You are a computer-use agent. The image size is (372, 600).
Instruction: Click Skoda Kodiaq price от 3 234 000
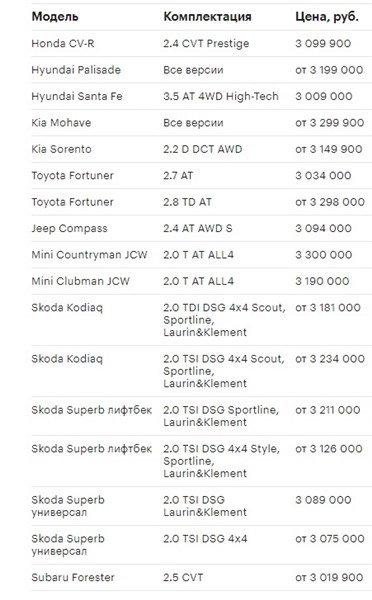coord(330,359)
